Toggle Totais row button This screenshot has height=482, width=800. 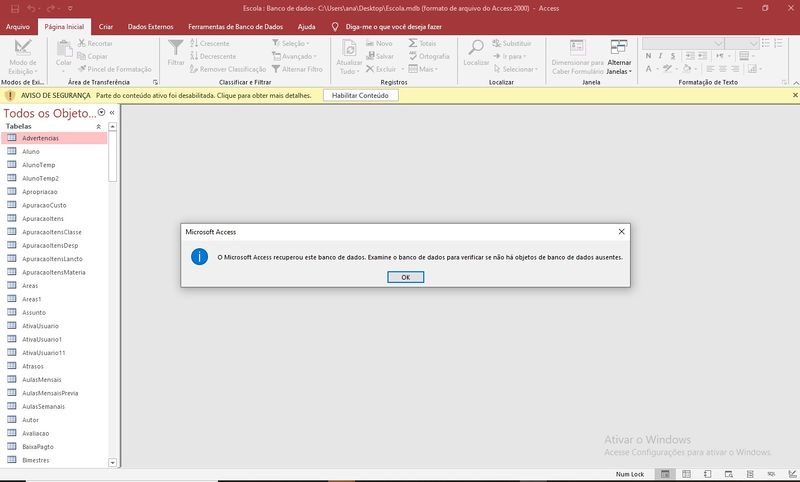(422, 43)
